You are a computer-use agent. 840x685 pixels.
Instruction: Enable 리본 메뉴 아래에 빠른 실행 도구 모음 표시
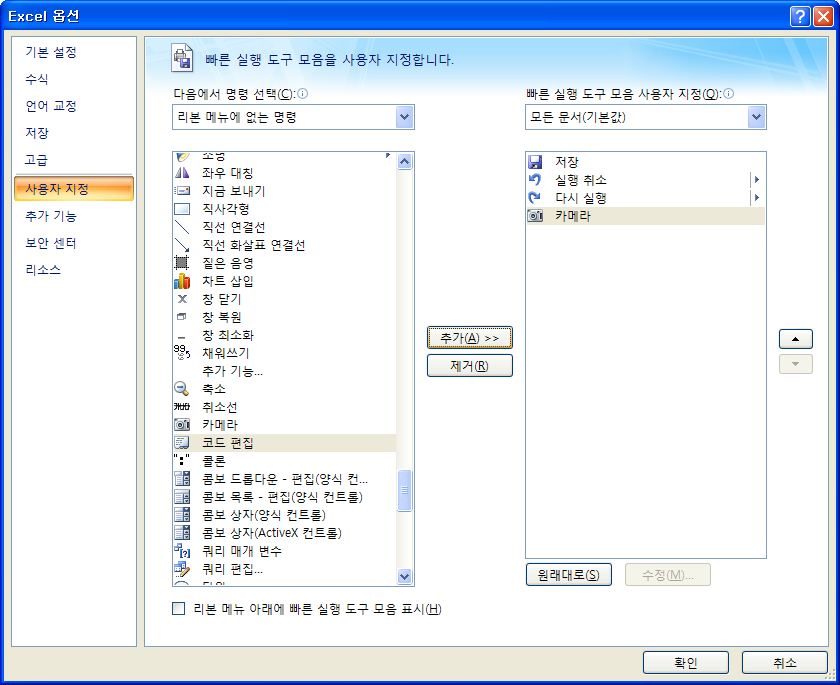(x=178, y=608)
